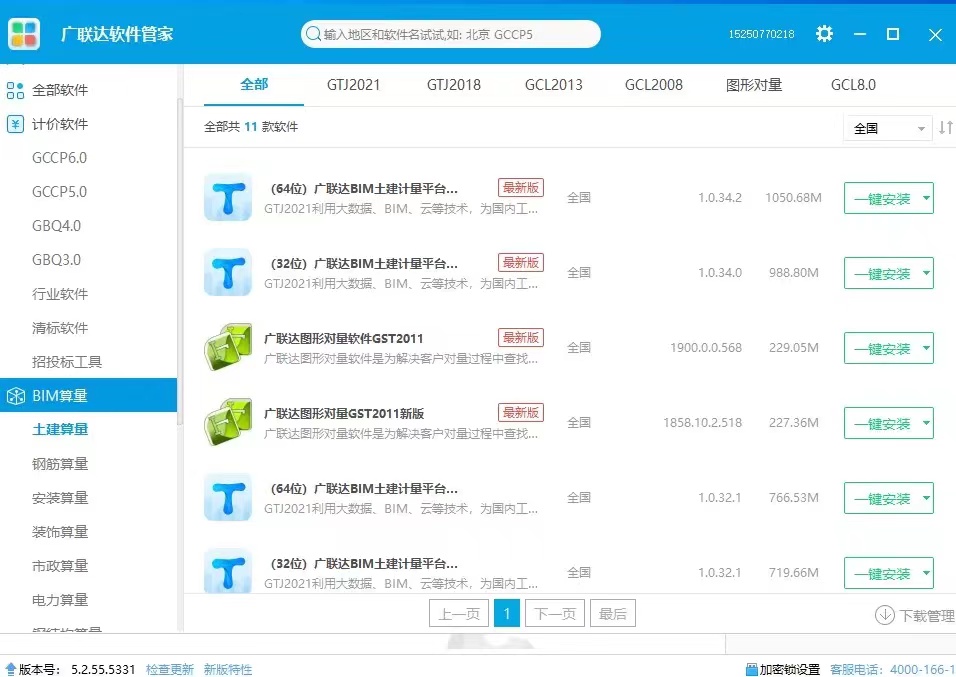Jump to 最后 last page

pos(613,614)
